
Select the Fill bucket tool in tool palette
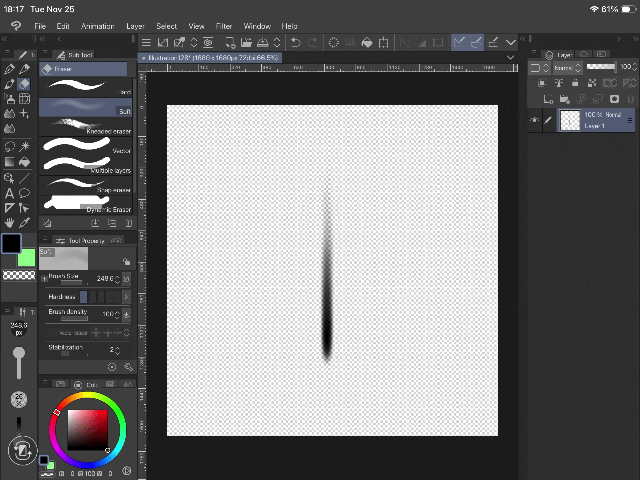pos(24,162)
